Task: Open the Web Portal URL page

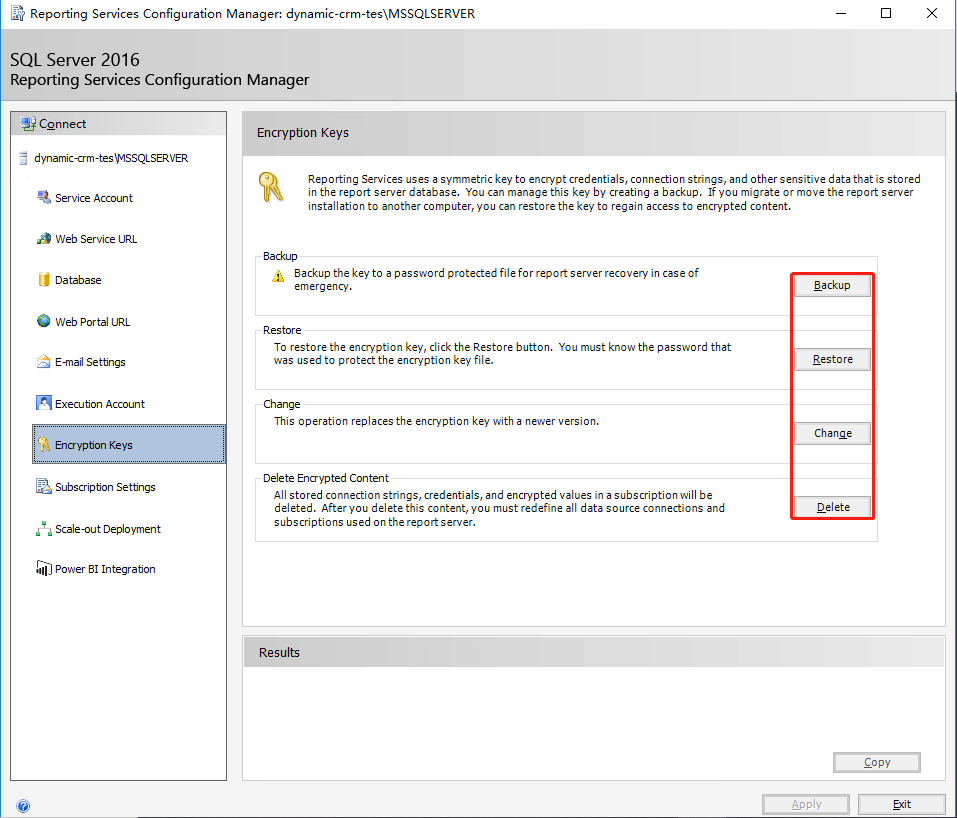Action: click(x=92, y=322)
